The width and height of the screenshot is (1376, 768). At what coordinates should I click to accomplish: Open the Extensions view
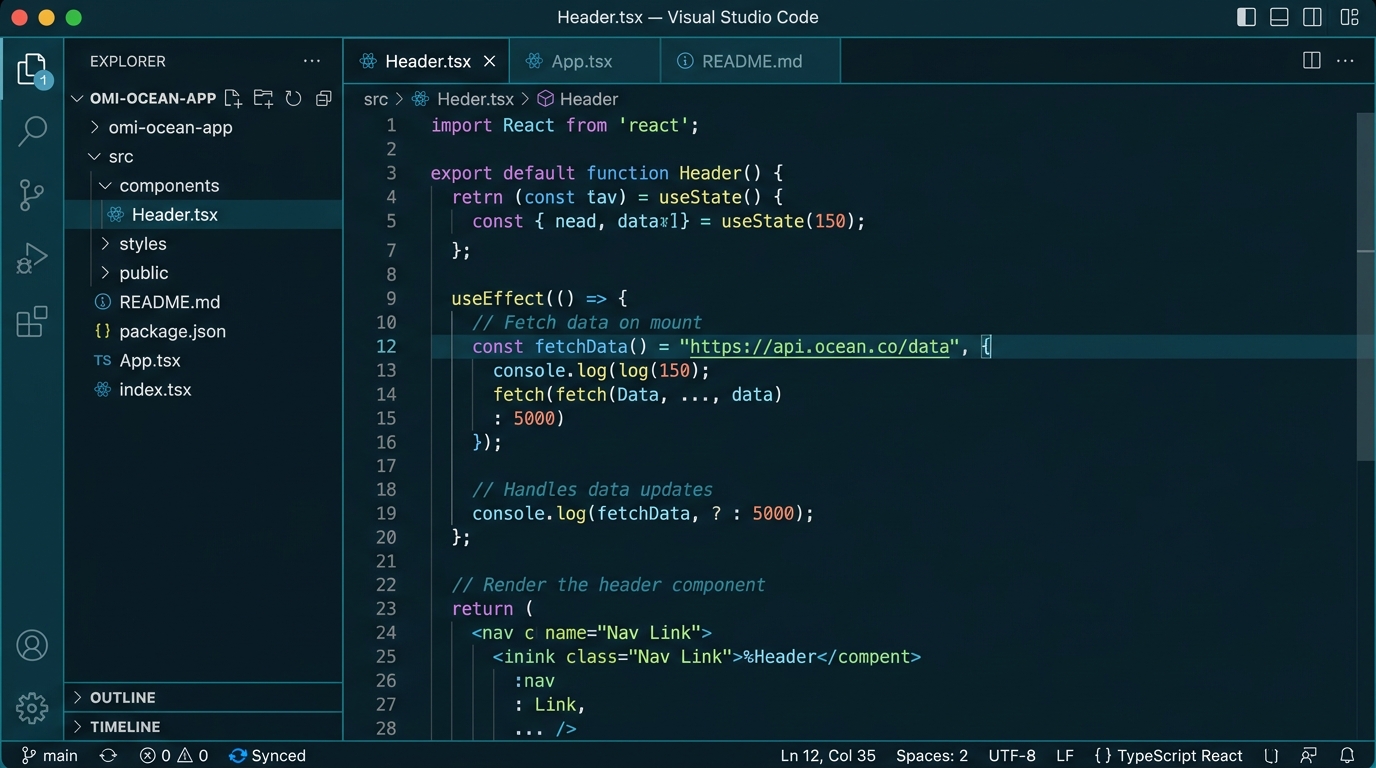coord(32,321)
